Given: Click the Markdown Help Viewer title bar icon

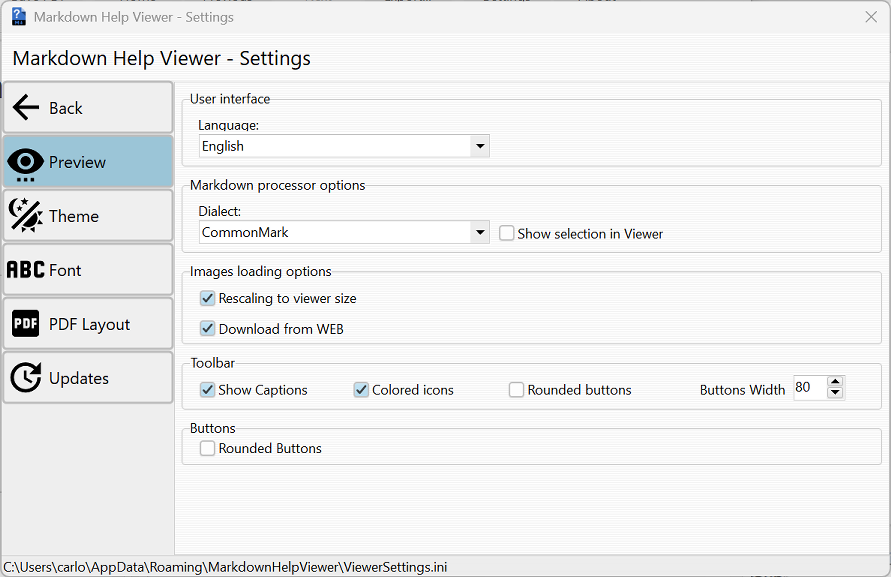Looking at the screenshot, I should (19, 16).
